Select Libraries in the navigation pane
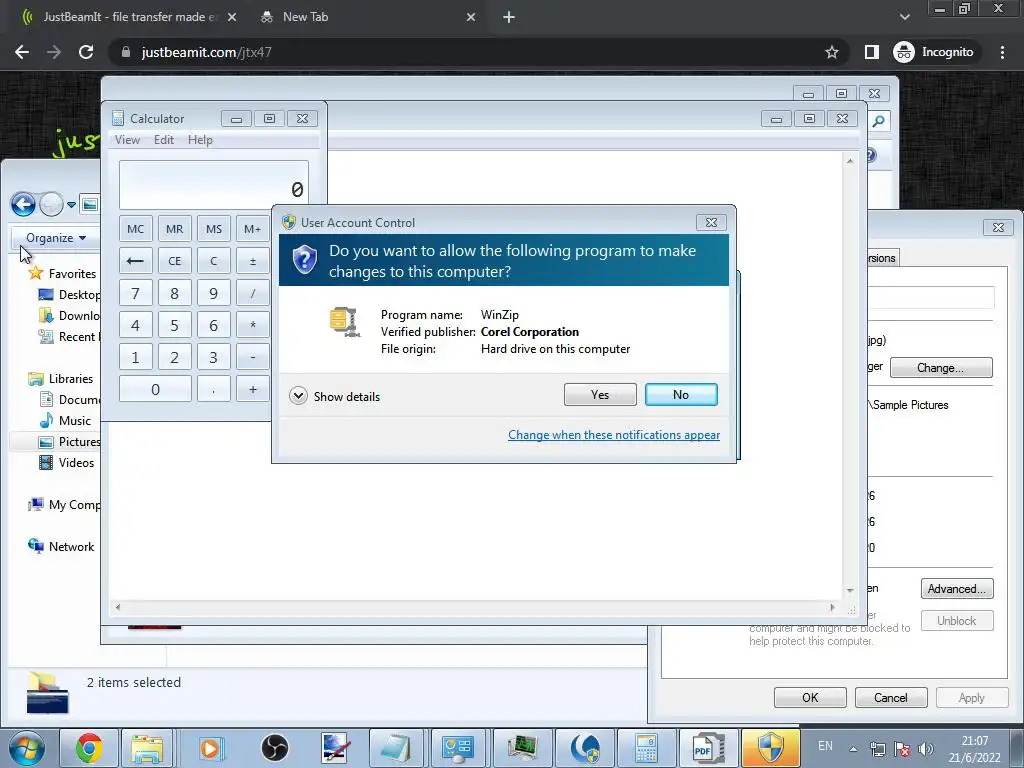 61,379
